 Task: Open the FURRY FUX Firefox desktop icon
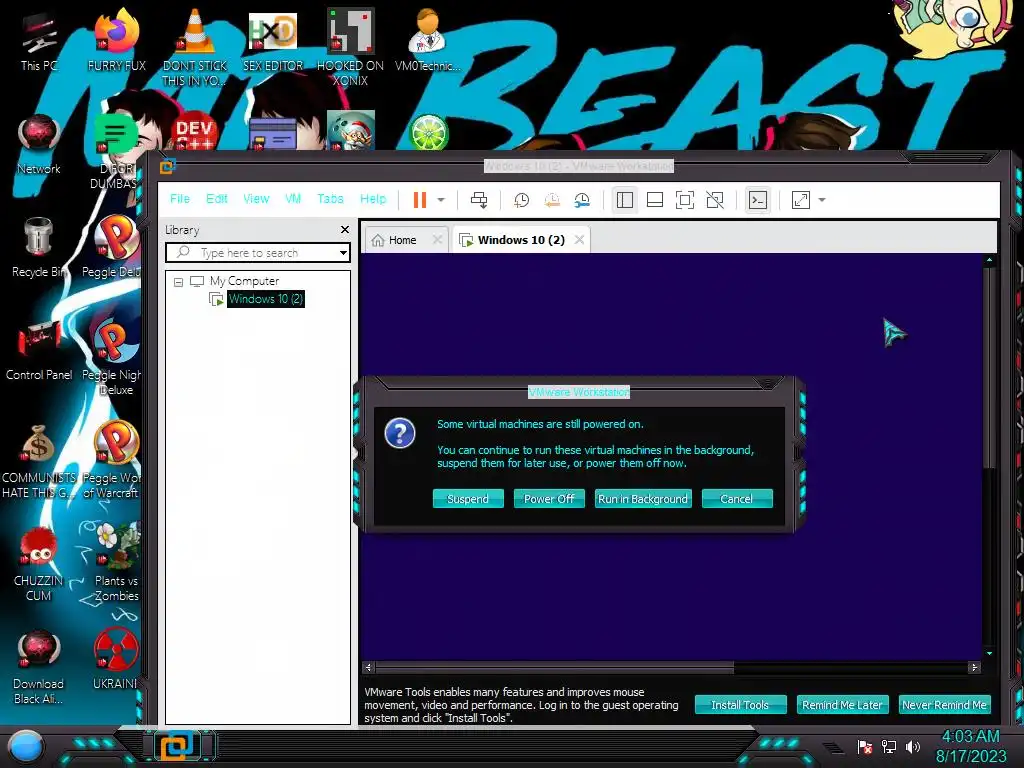[117, 40]
